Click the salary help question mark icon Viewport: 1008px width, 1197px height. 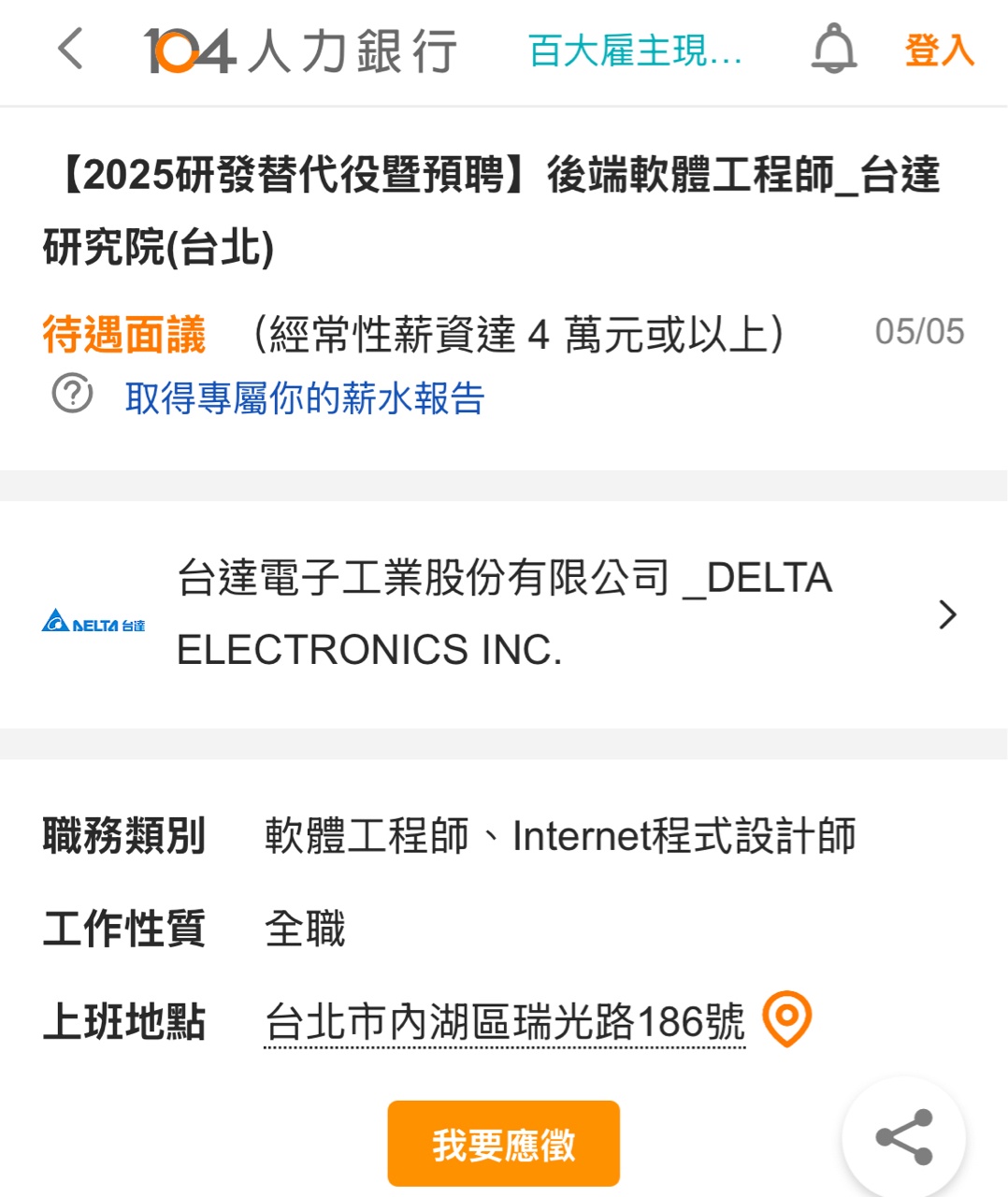click(x=72, y=395)
